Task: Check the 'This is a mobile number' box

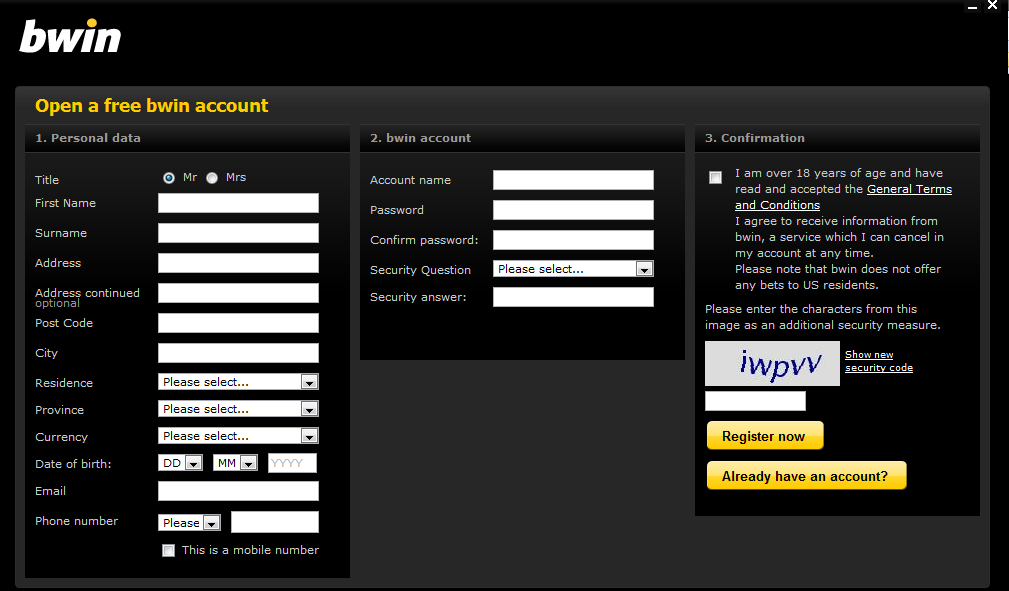Action: pyautogui.click(x=168, y=550)
